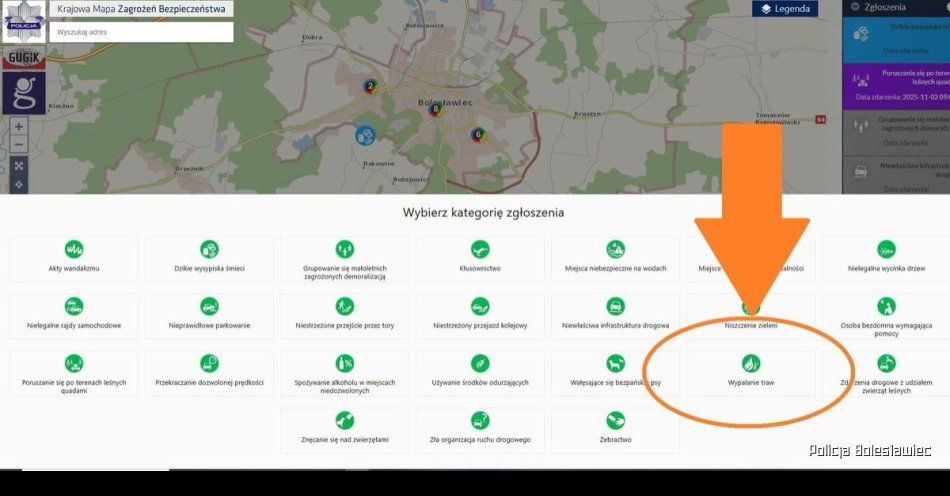Pick Niewłaściwa infrastruktura drogowa icon

point(616,306)
